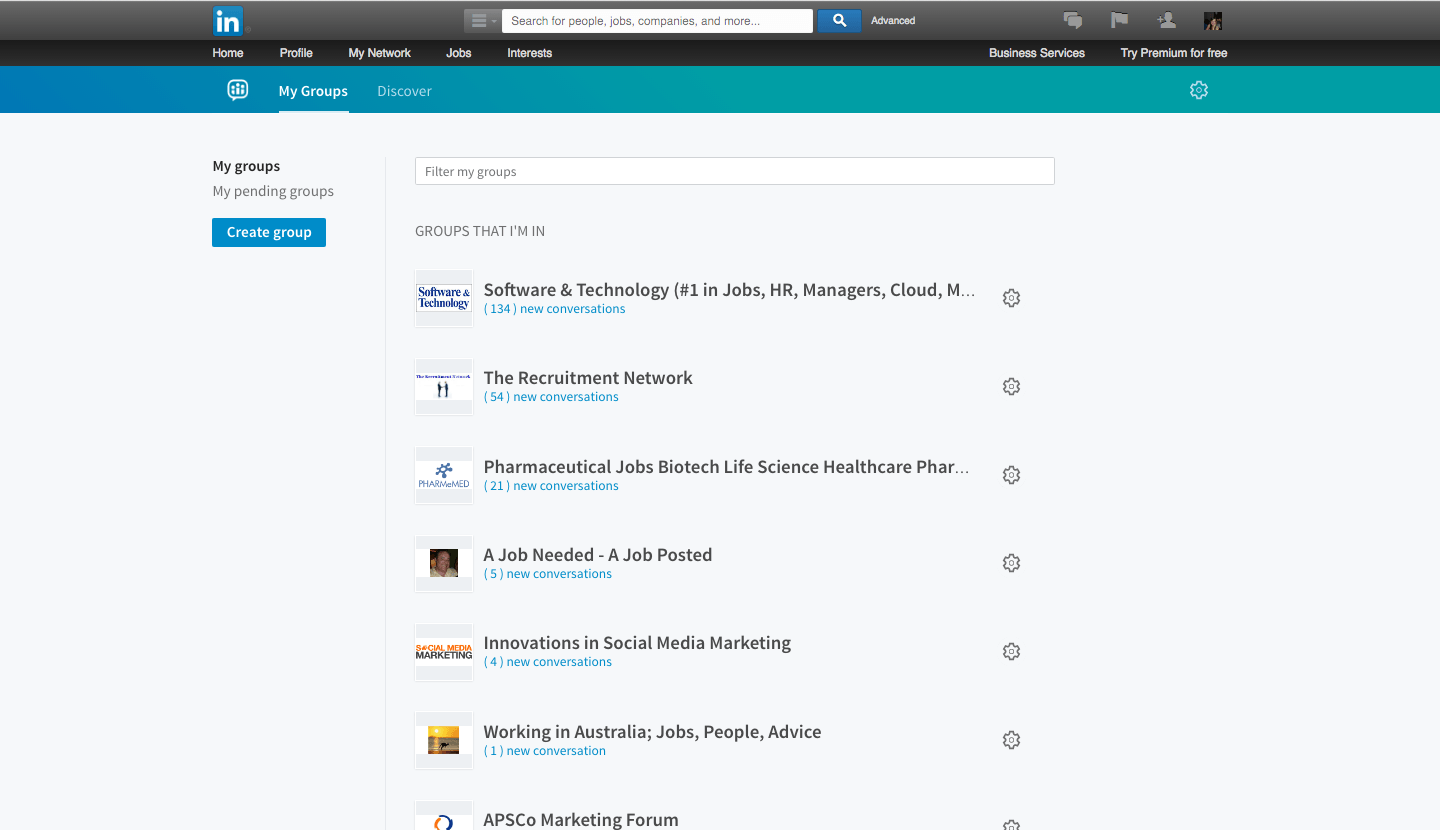Click the blue magnifier search button
The width and height of the screenshot is (1440, 830).
click(x=839, y=21)
